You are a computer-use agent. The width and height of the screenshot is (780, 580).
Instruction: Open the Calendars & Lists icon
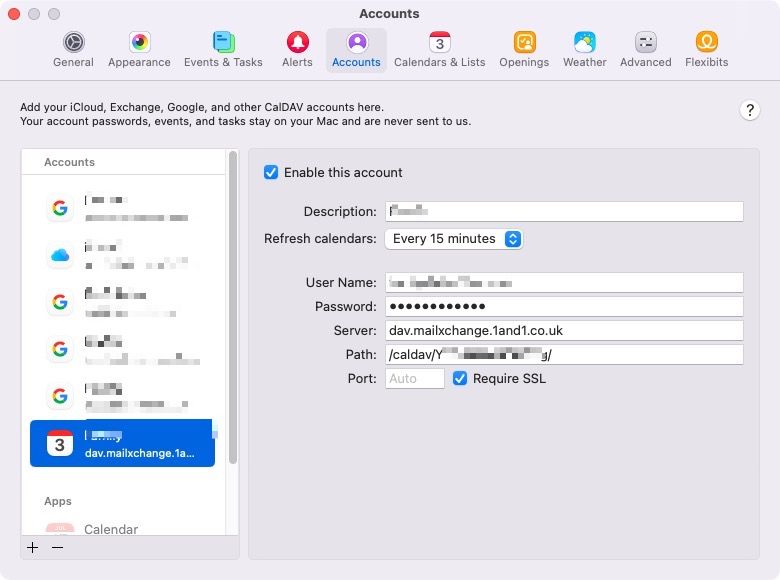tap(440, 42)
